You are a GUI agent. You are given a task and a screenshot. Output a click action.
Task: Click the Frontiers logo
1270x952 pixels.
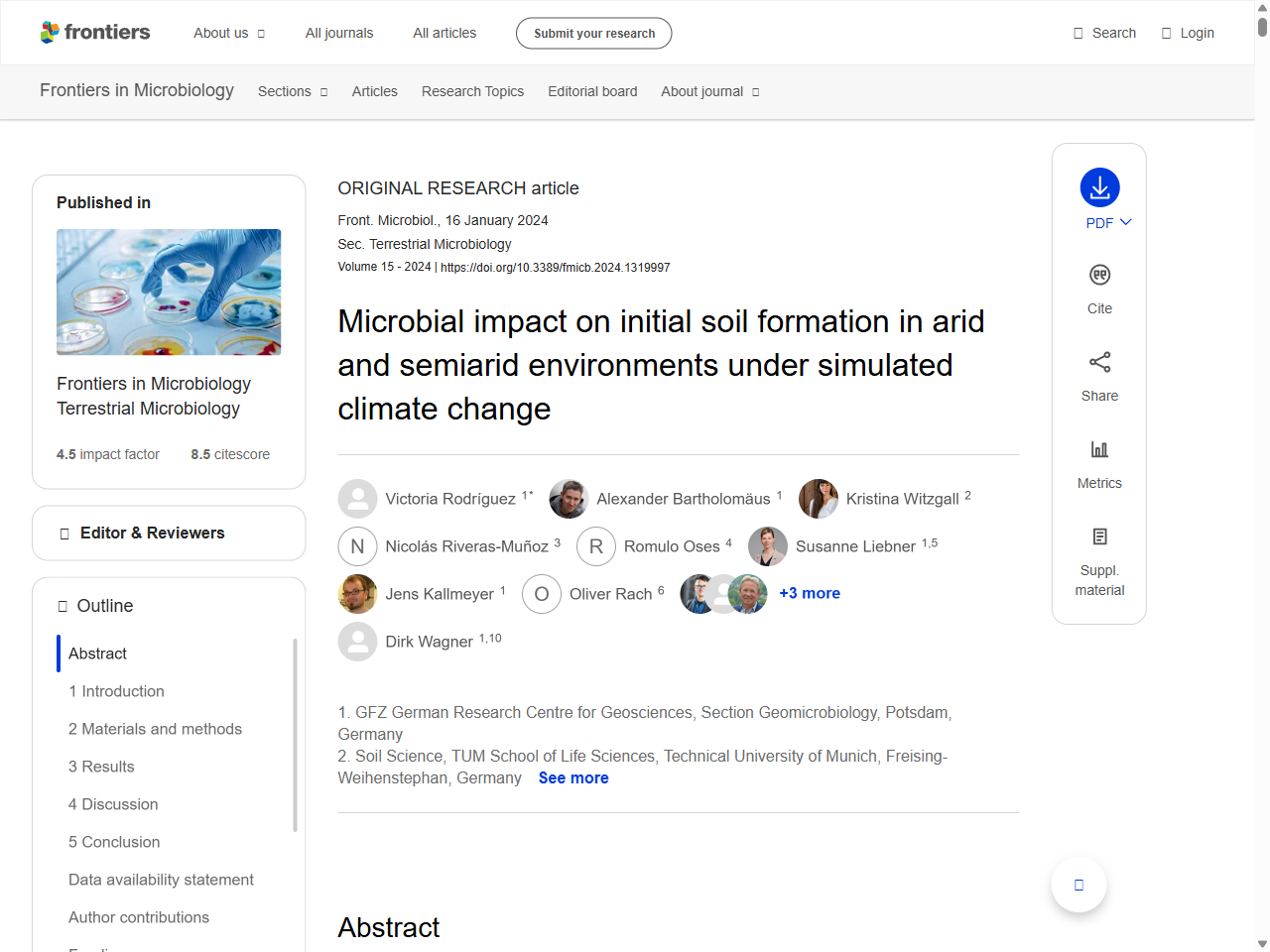[95, 33]
